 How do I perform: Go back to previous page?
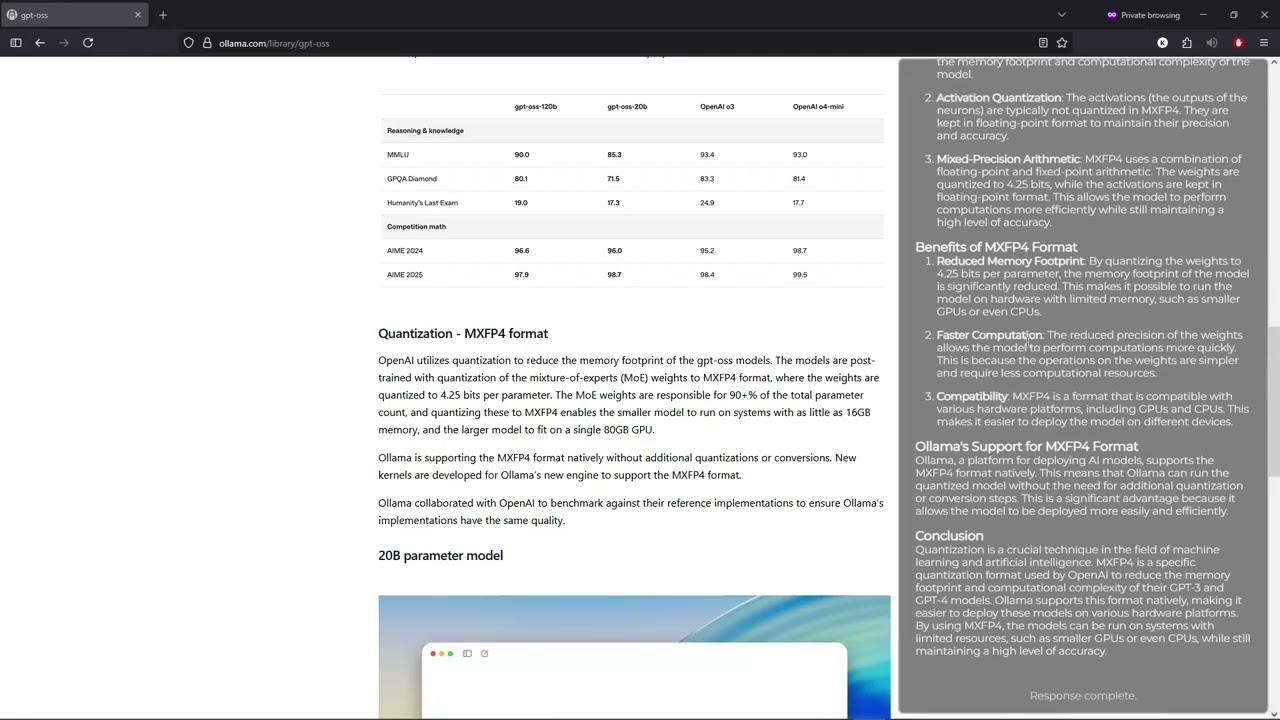(x=40, y=43)
